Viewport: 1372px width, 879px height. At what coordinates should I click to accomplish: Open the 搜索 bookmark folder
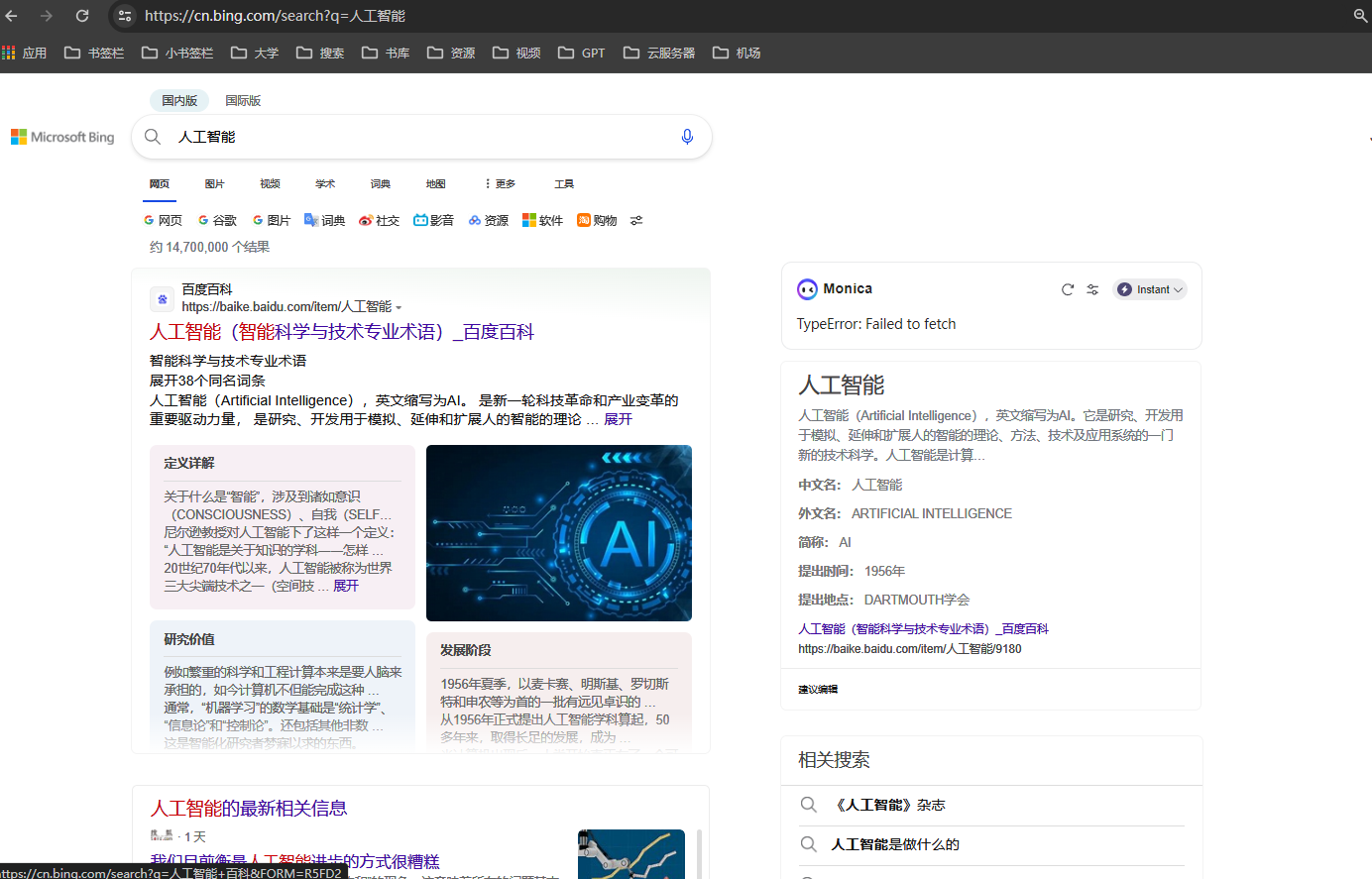(320, 53)
